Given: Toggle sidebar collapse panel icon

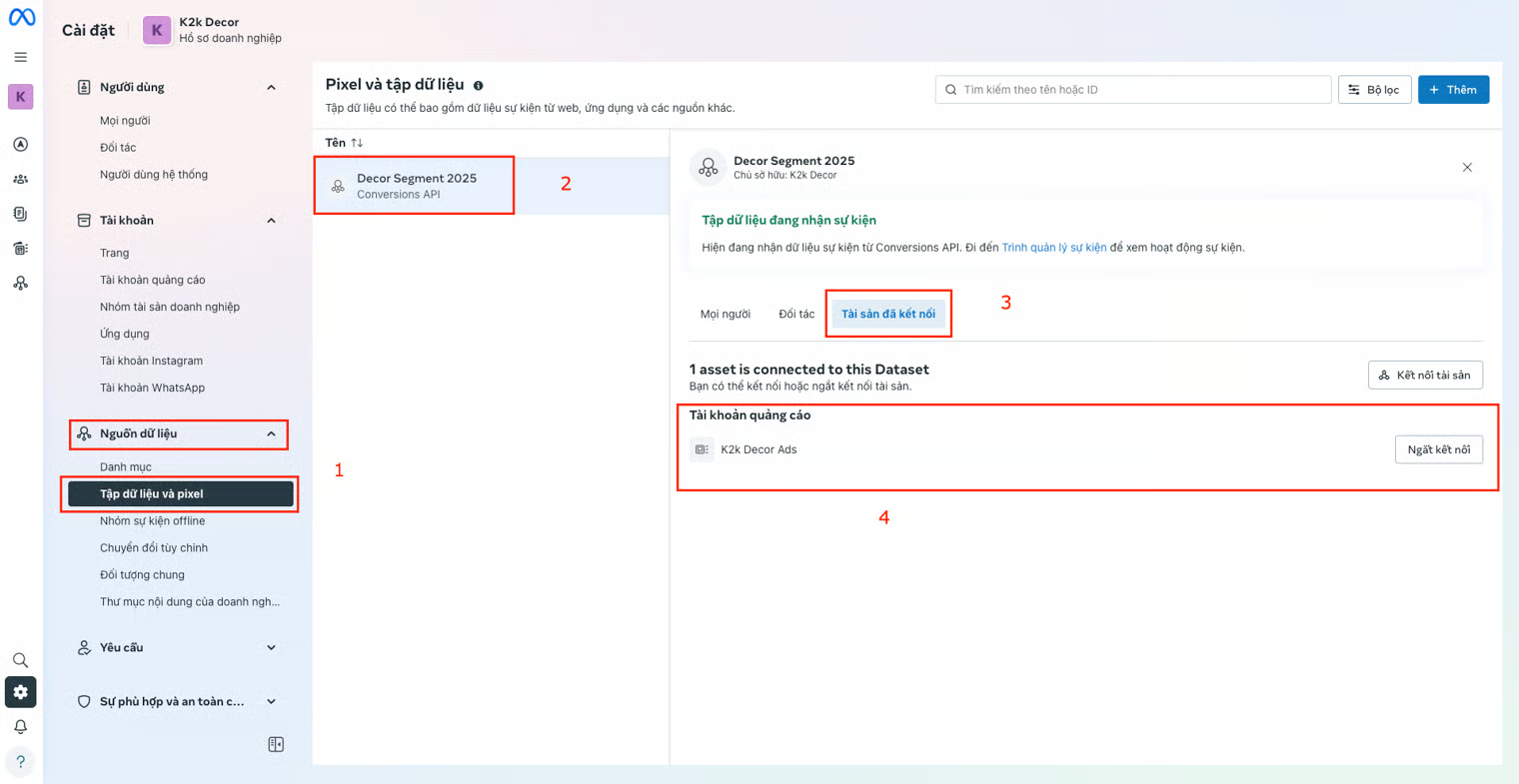Looking at the screenshot, I should click(276, 744).
